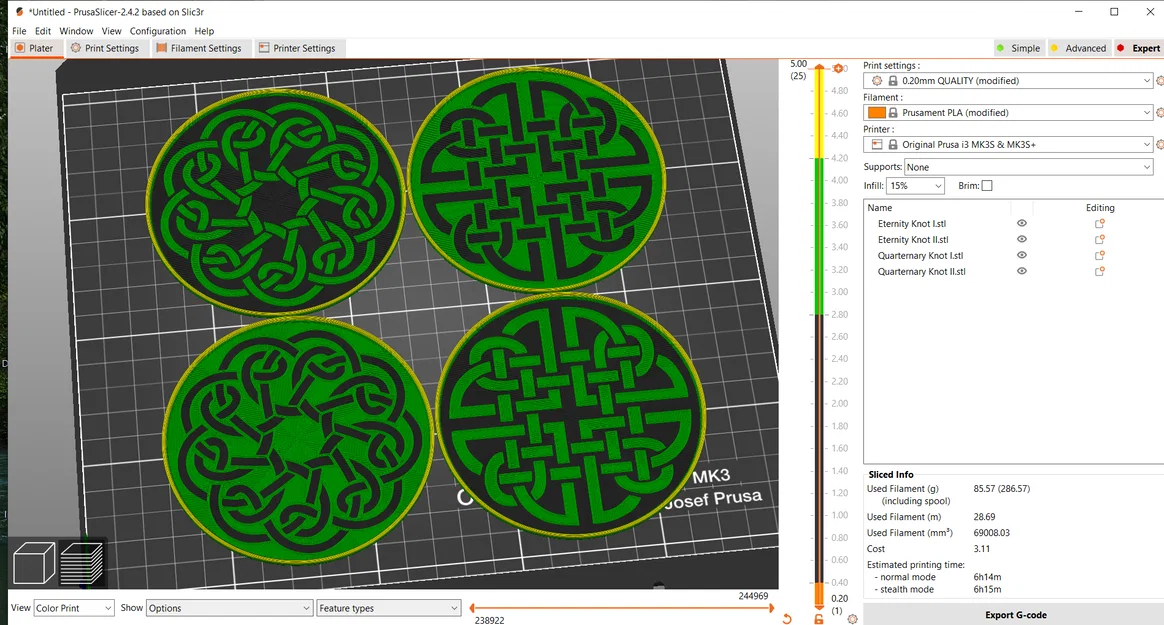The image size is (1164, 625).
Task: Open the Configuration menu
Action: (158, 31)
